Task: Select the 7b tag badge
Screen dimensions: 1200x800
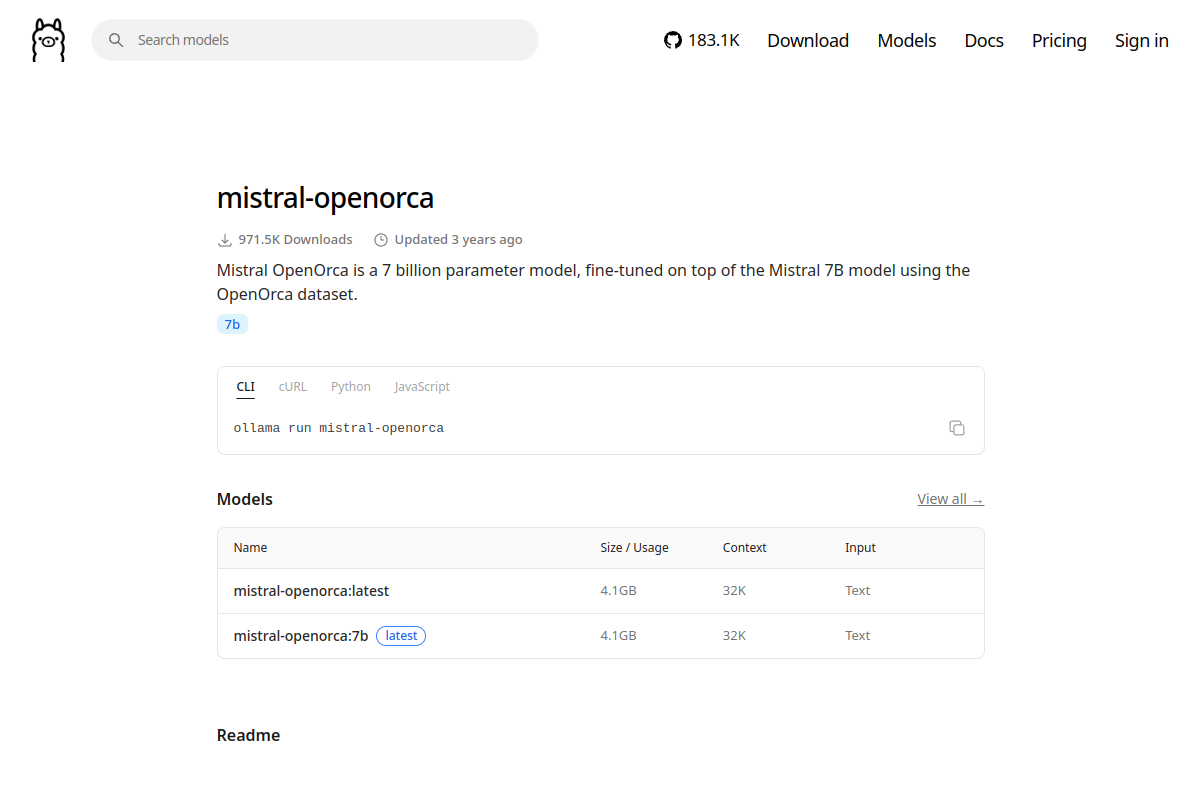Action: pyautogui.click(x=232, y=324)
